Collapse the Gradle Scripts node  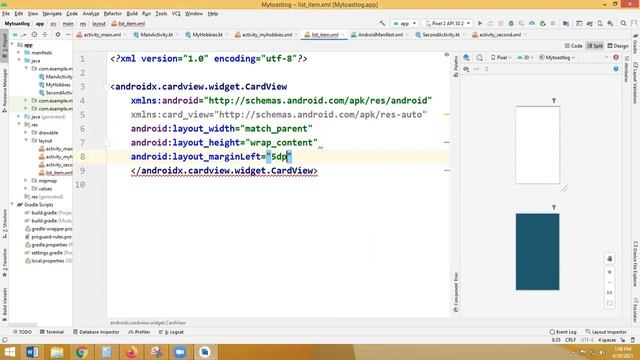(x=12, y=204)
